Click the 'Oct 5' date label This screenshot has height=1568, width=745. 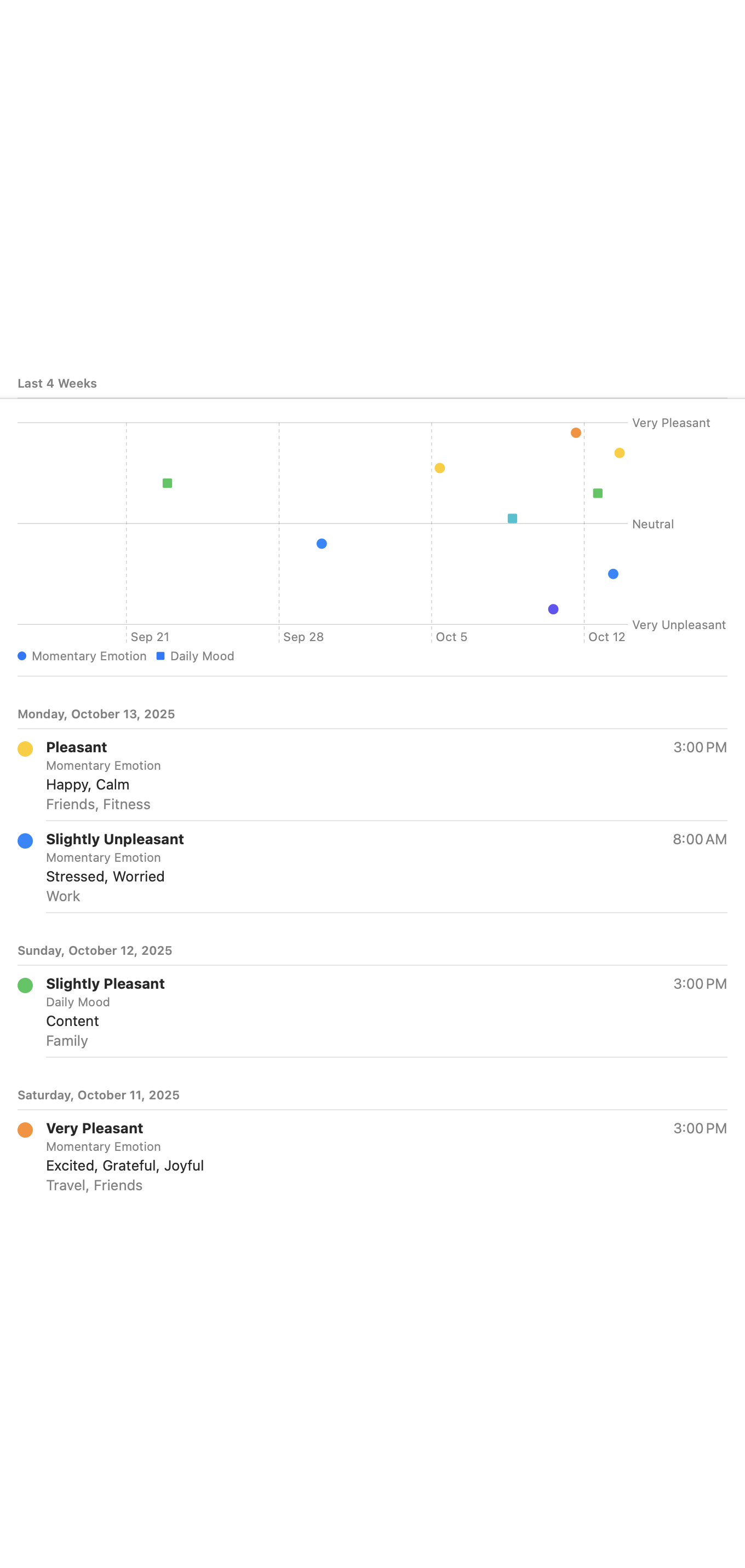click(x=451, y=637)
